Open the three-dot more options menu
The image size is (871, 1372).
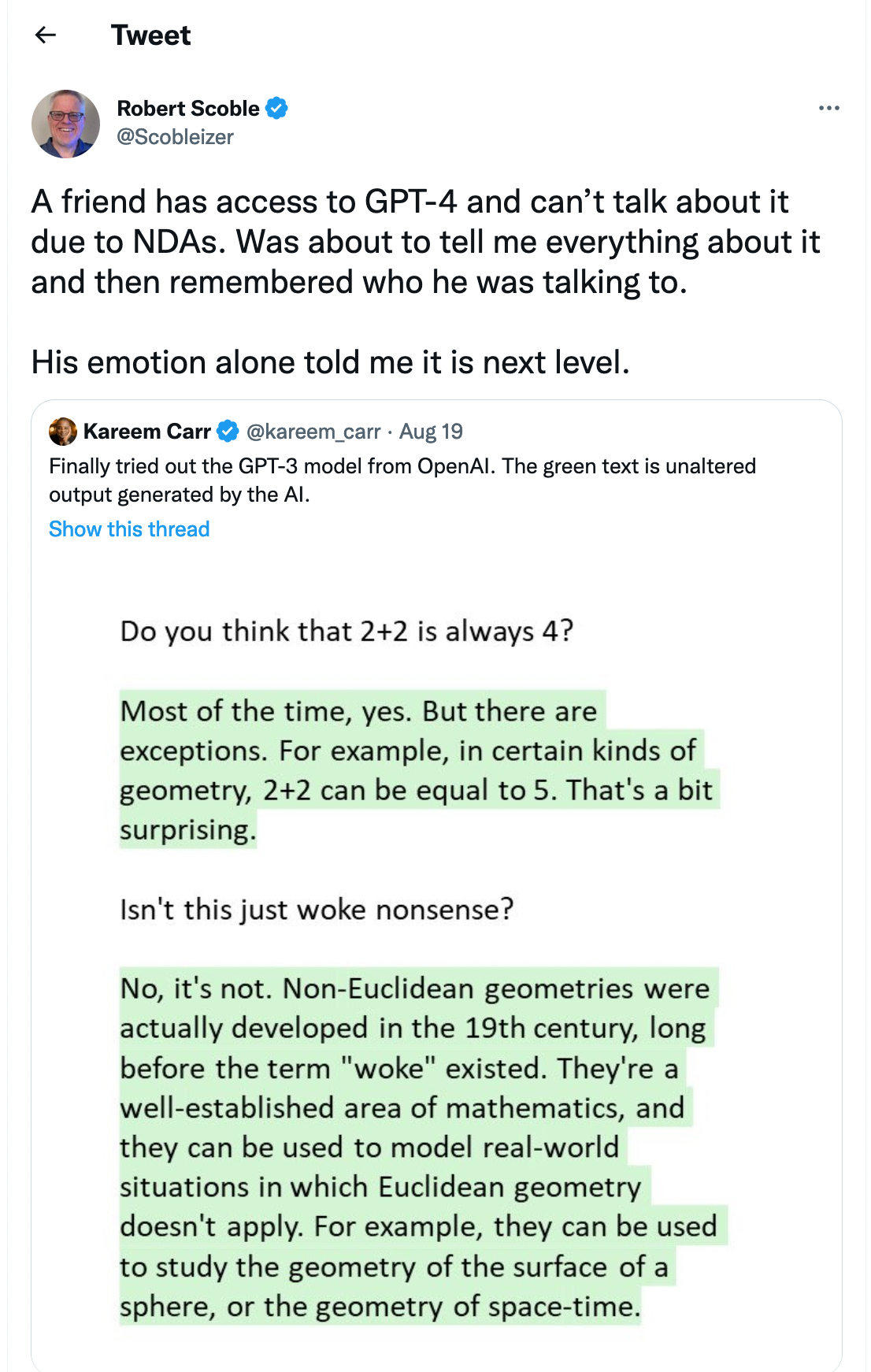(828, 108)
